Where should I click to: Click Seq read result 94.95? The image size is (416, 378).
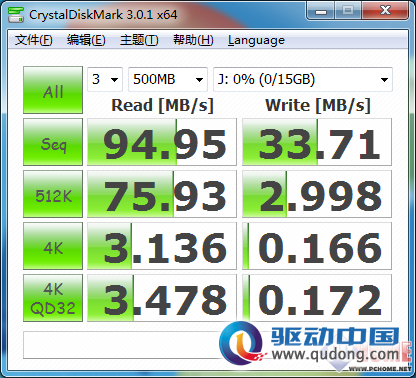click(x=162, y=142)
